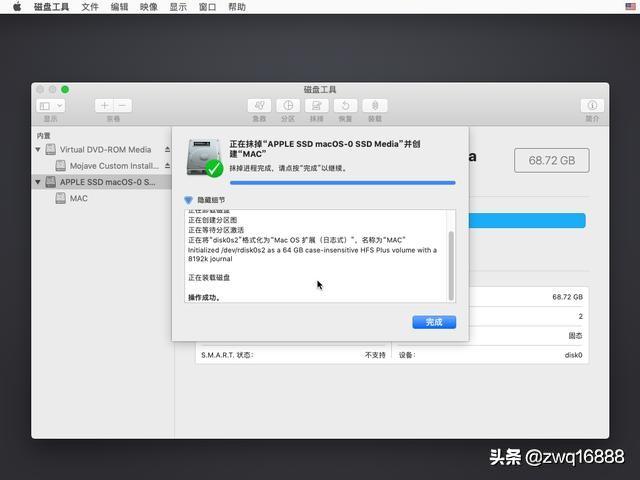Click the hard disk icon with checkmark

click(204, 158)
